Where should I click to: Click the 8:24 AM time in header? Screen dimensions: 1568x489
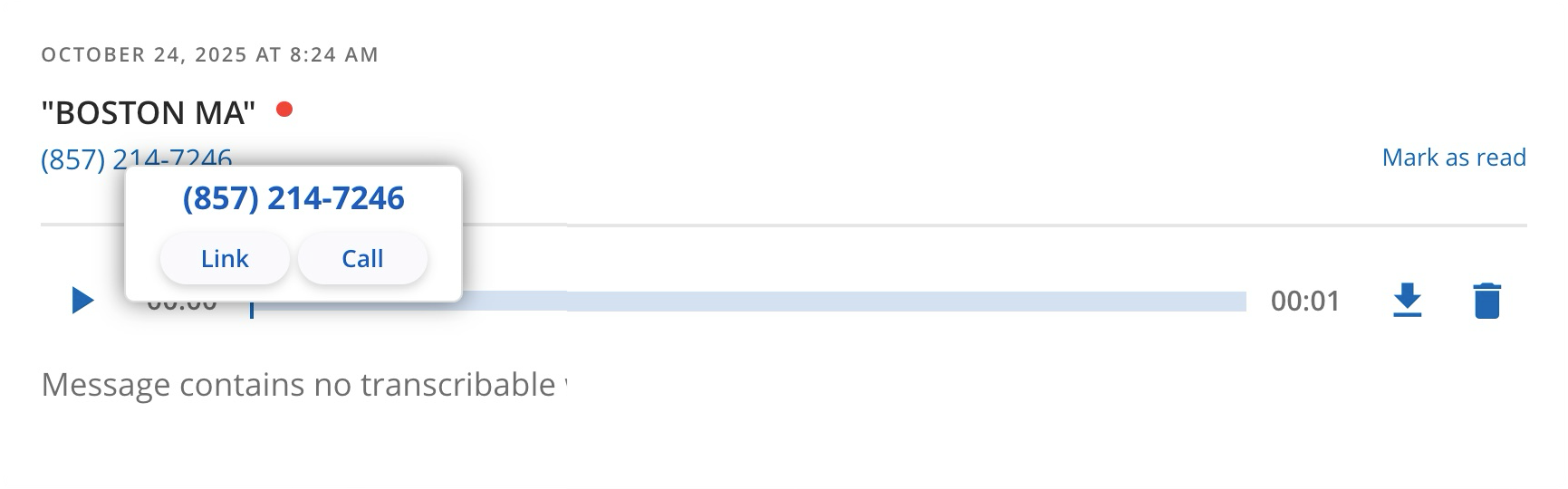click(x=333, y=54)
